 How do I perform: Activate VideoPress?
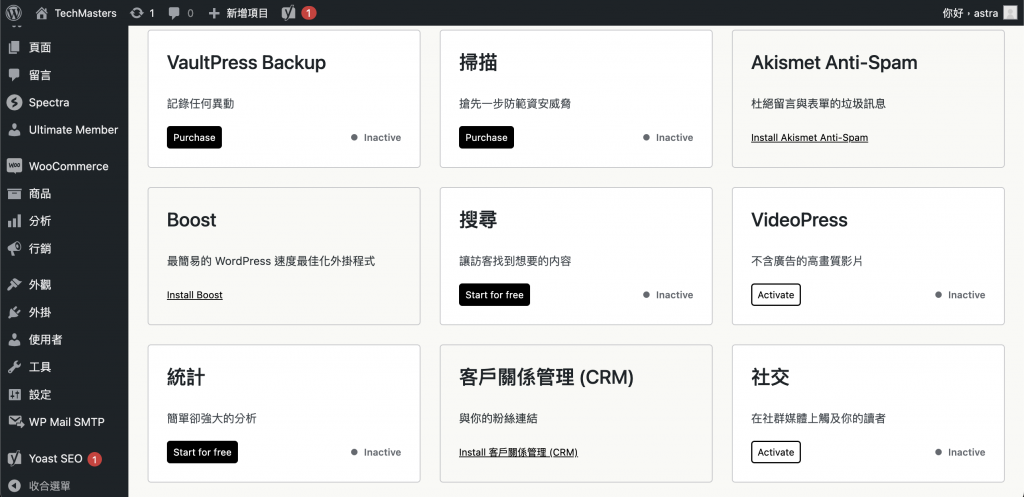[776, 295]
